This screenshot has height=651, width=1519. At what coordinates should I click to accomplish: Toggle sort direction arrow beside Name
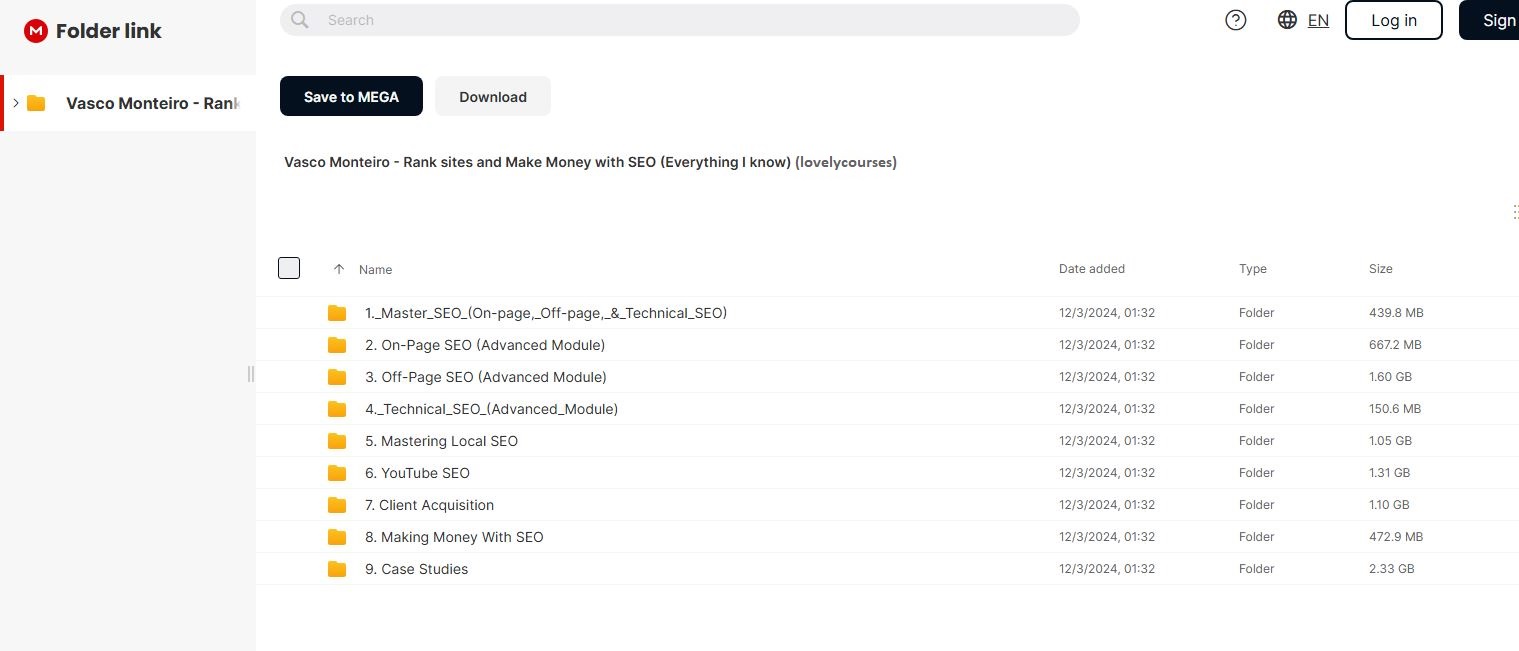click(339, 269)
